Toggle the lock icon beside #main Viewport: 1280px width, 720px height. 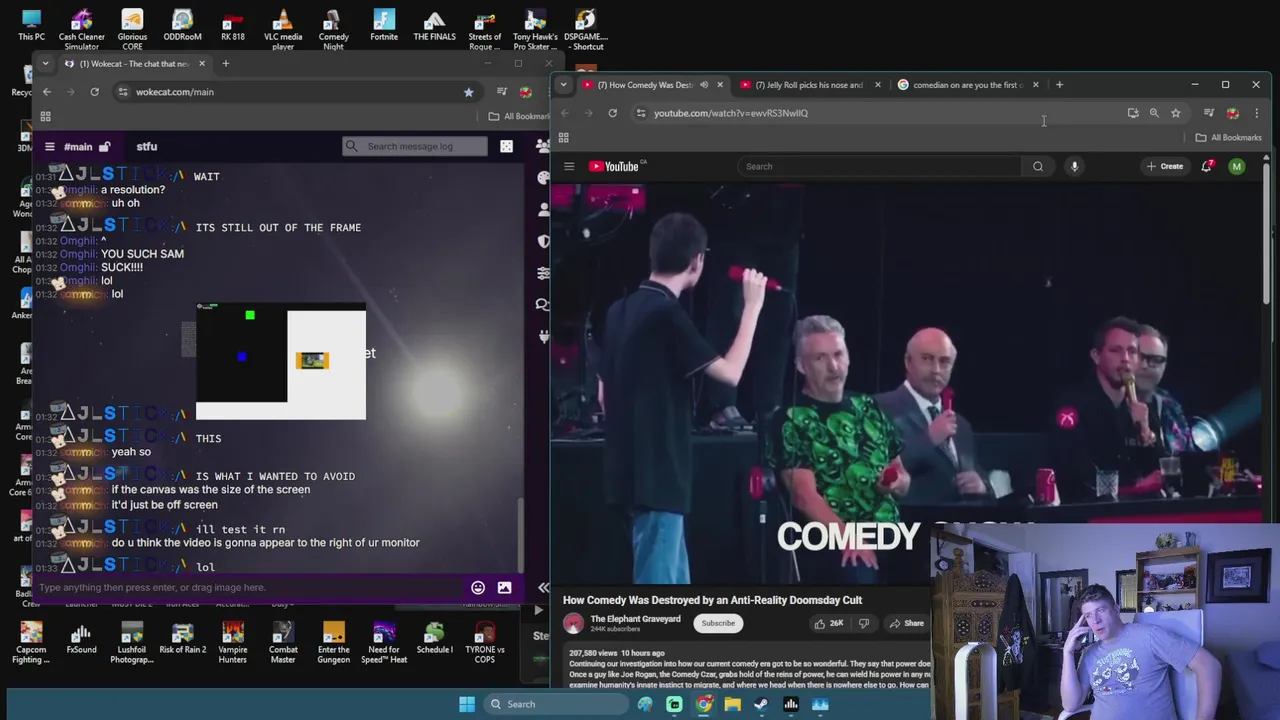(x=104, y=146)
